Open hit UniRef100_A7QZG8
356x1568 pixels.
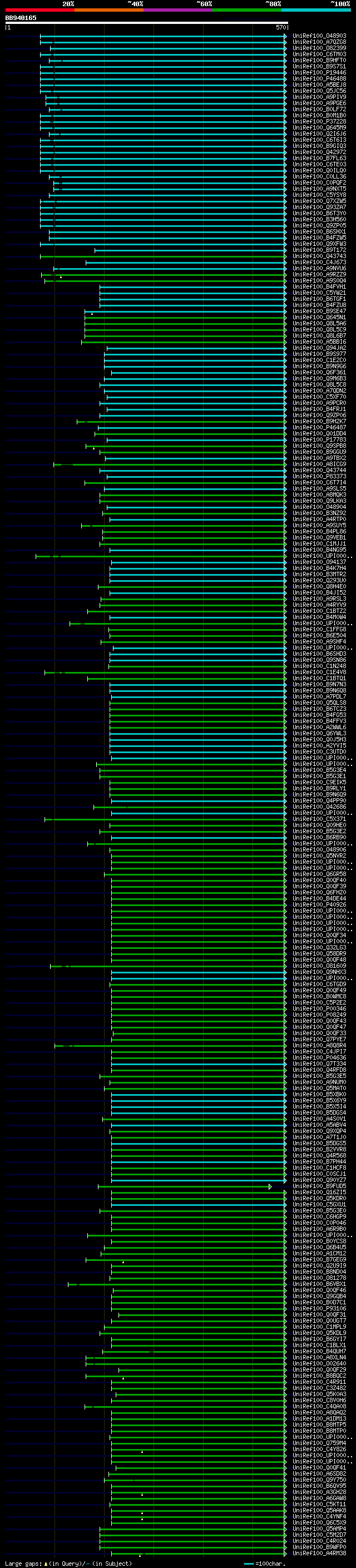pos(319,42)
